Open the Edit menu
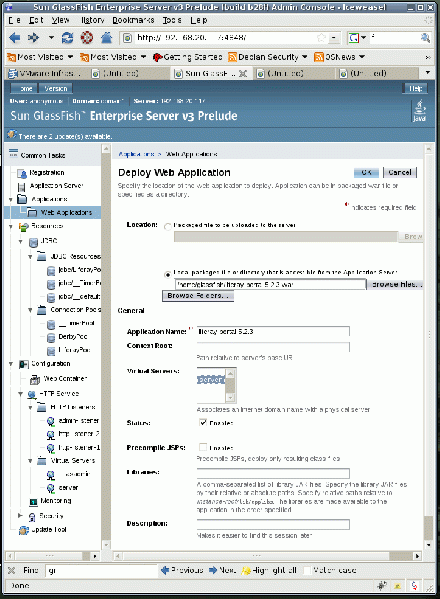 [36, 20]
